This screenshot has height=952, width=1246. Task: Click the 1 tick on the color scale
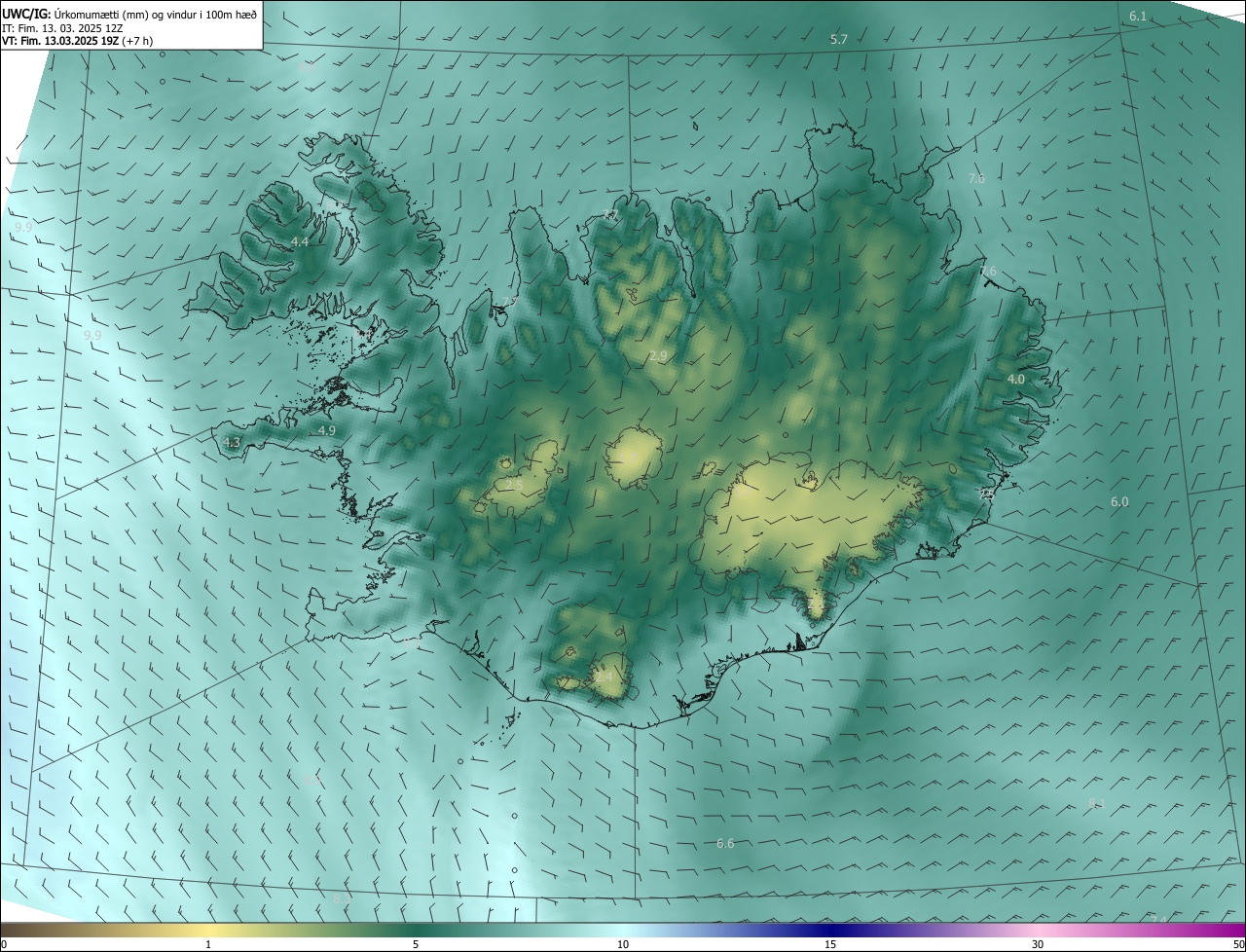[x=208, y=944]
